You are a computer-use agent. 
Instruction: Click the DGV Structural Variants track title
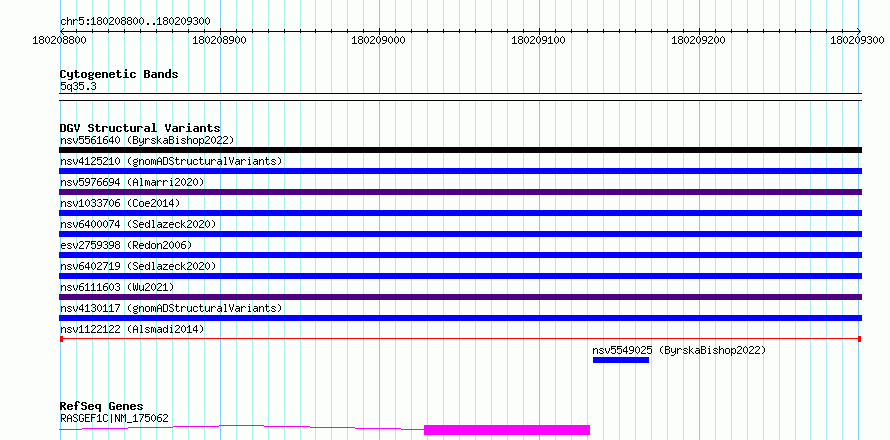coord(140,128)
